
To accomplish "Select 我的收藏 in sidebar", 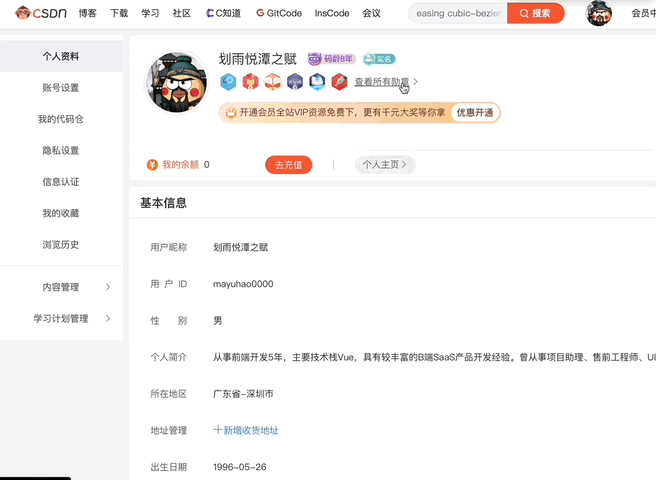I will click(61, 213).
